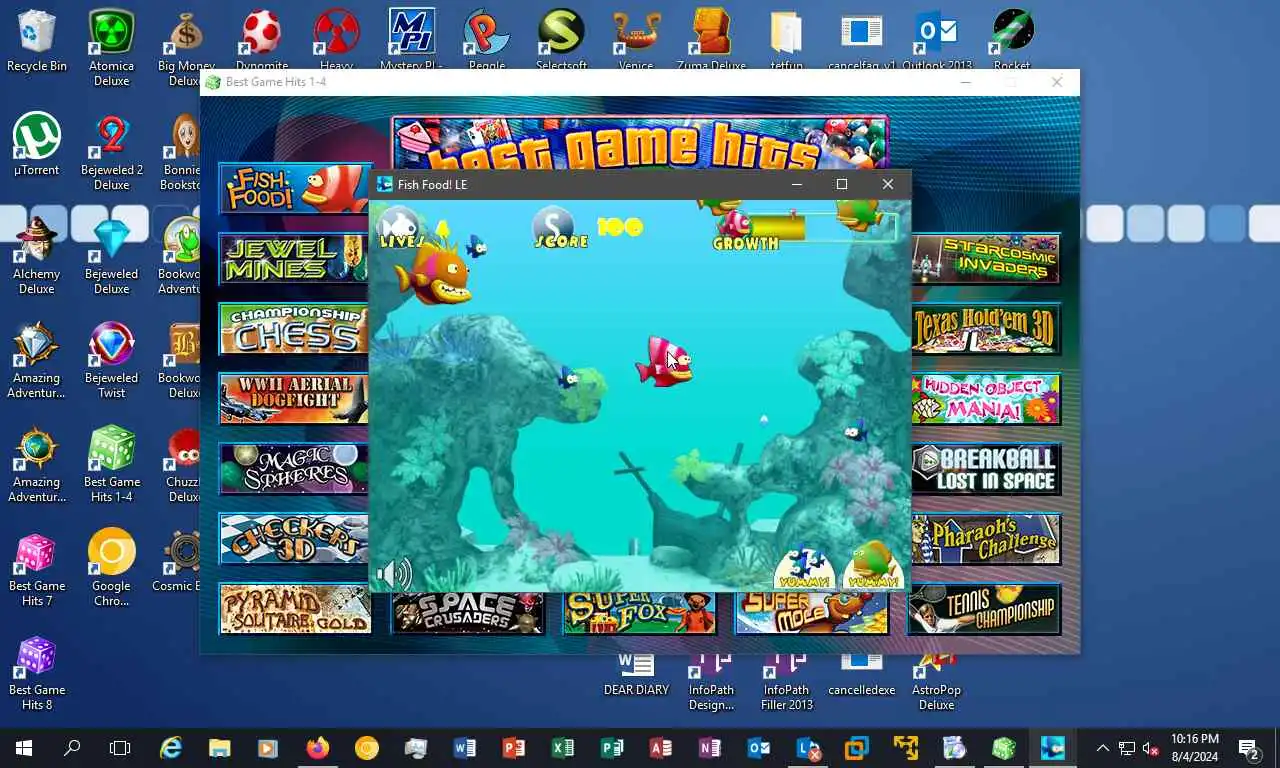Screen dimensions: 1280x768
Task: Open Internet Explorer from taskbar
Action: [x=171, y=748]
